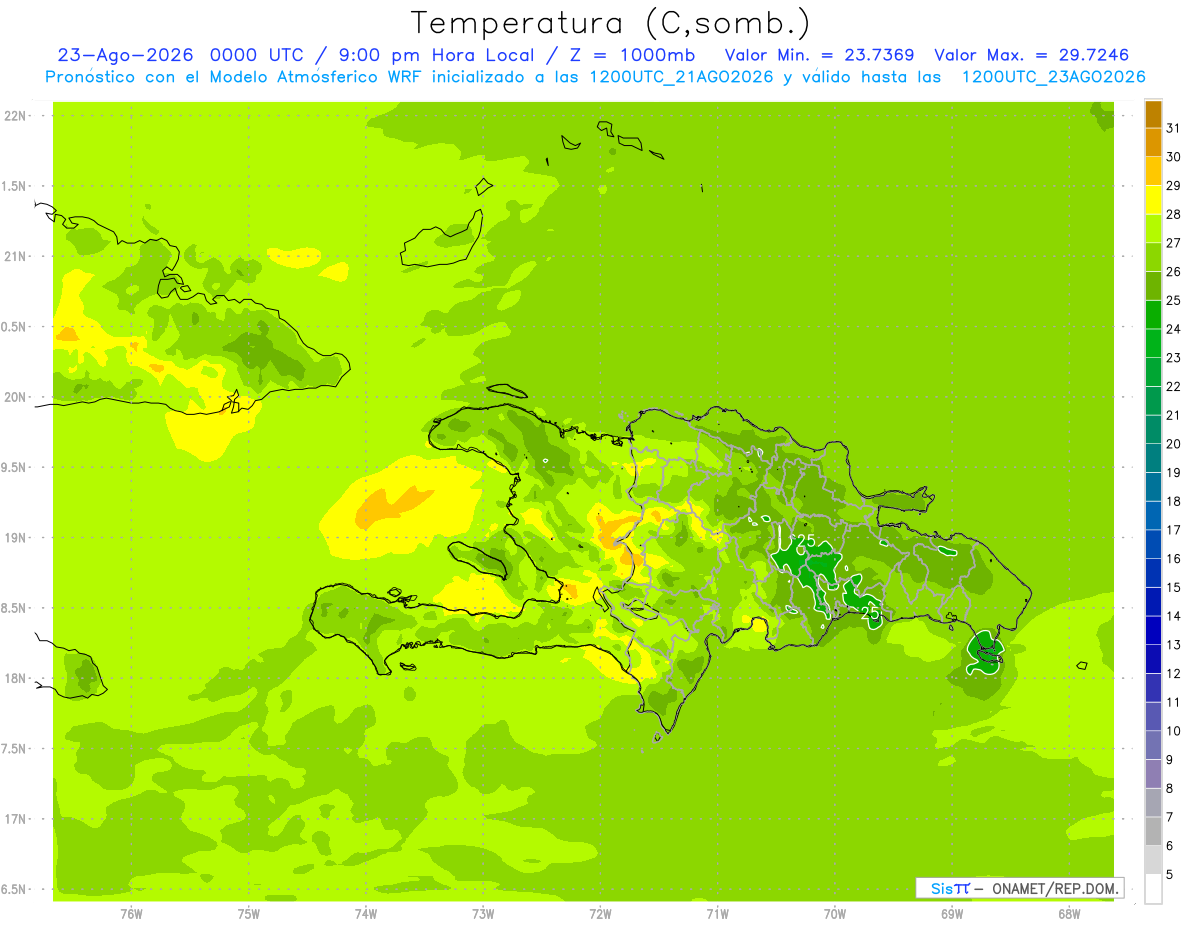1200x927 pixels.
Task: Click the 'SisTT – ONAMET/REP.DOM.' credit label
Action: pyautogui.click(x=1019, y=888)
